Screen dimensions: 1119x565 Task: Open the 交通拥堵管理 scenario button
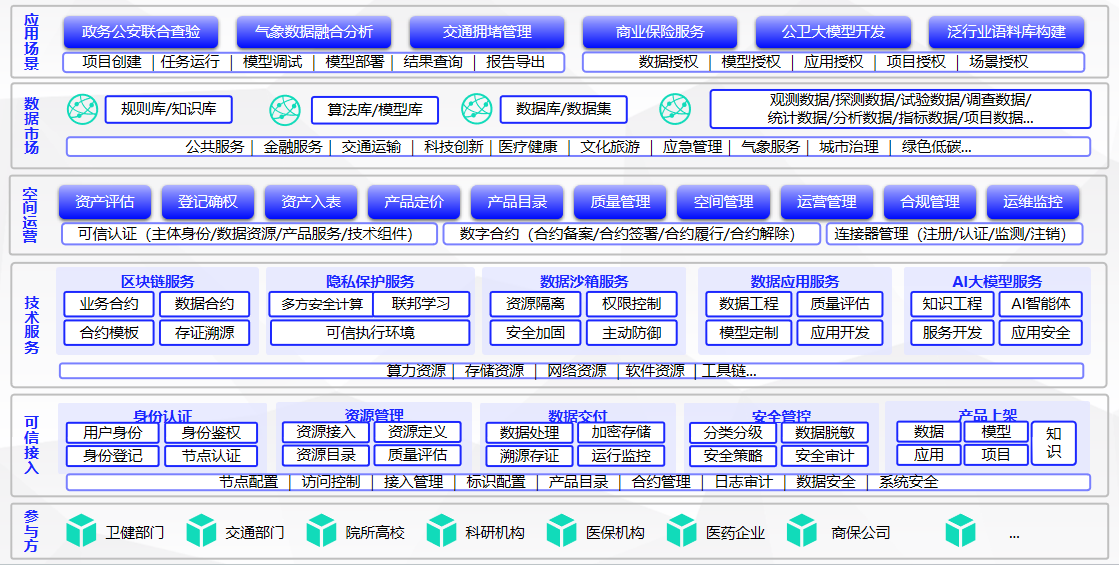(487, 32)
